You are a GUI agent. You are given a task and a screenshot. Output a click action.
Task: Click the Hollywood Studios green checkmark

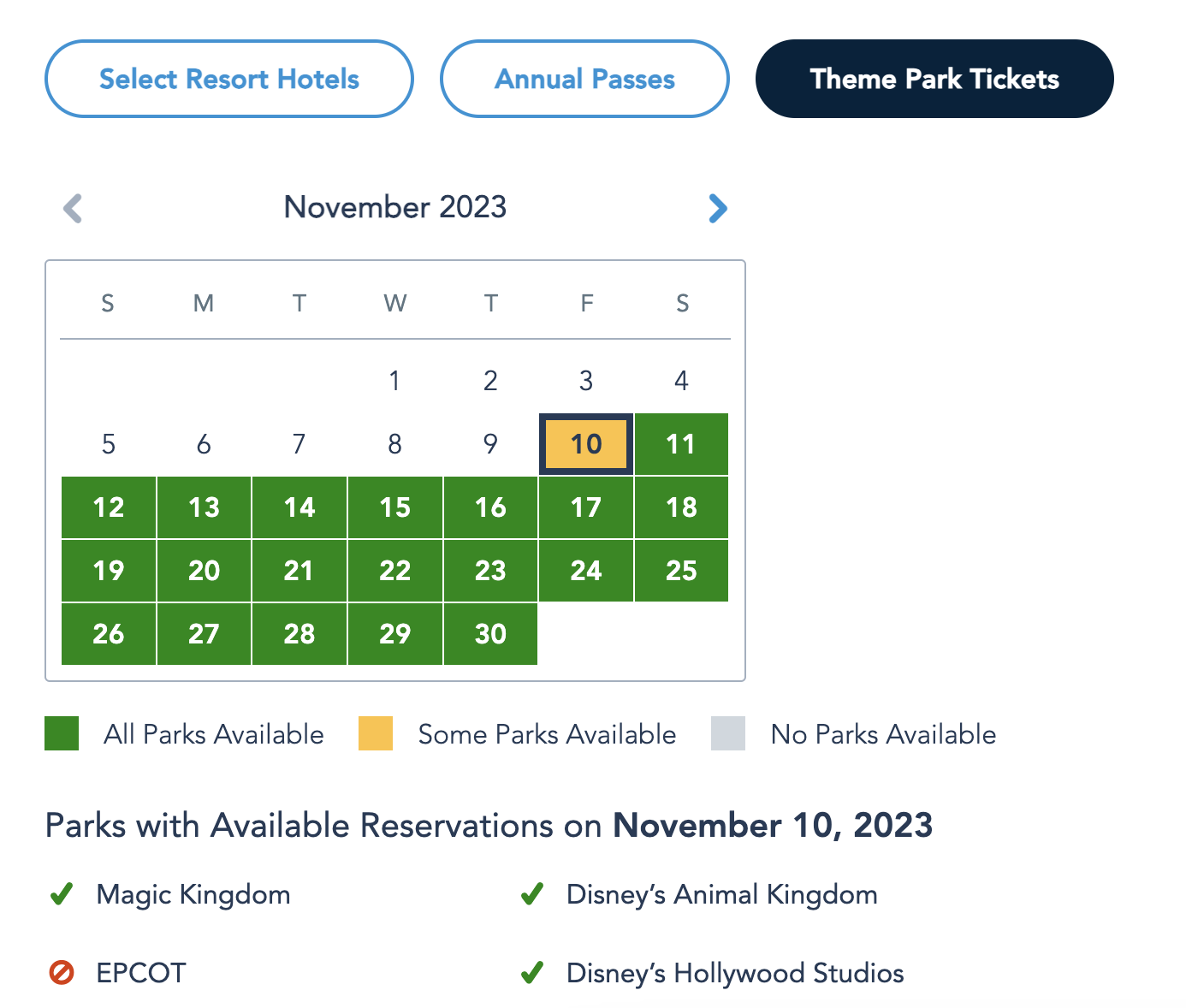(532, 973)
